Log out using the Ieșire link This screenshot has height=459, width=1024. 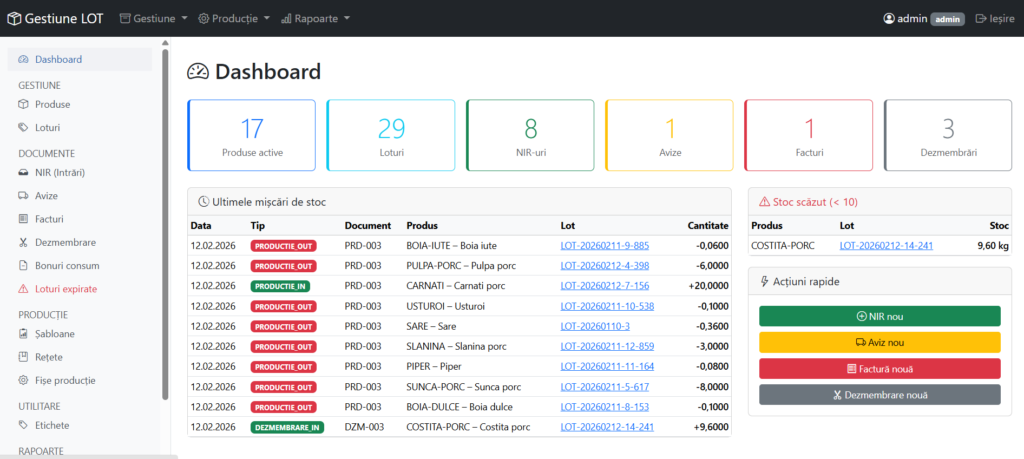click(994, 18)
